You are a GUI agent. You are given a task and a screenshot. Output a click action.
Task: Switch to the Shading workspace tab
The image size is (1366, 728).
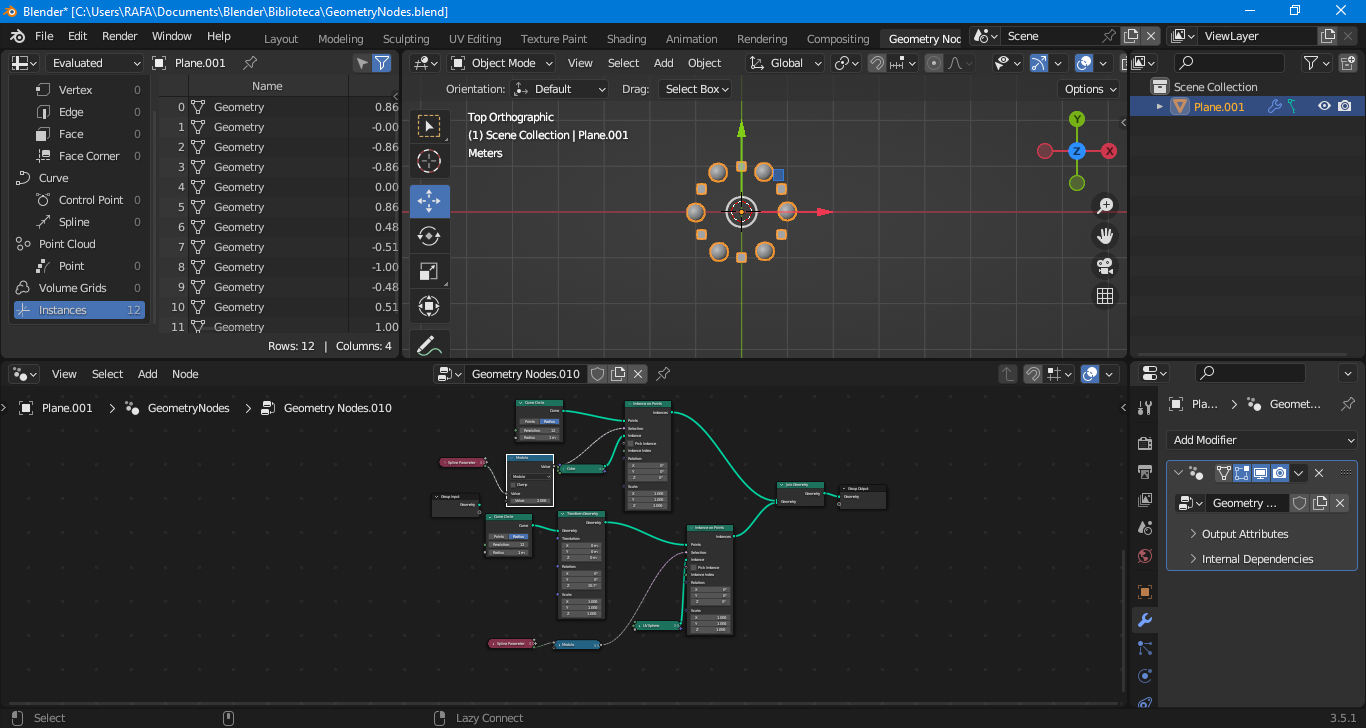click(x=626, y=39)
